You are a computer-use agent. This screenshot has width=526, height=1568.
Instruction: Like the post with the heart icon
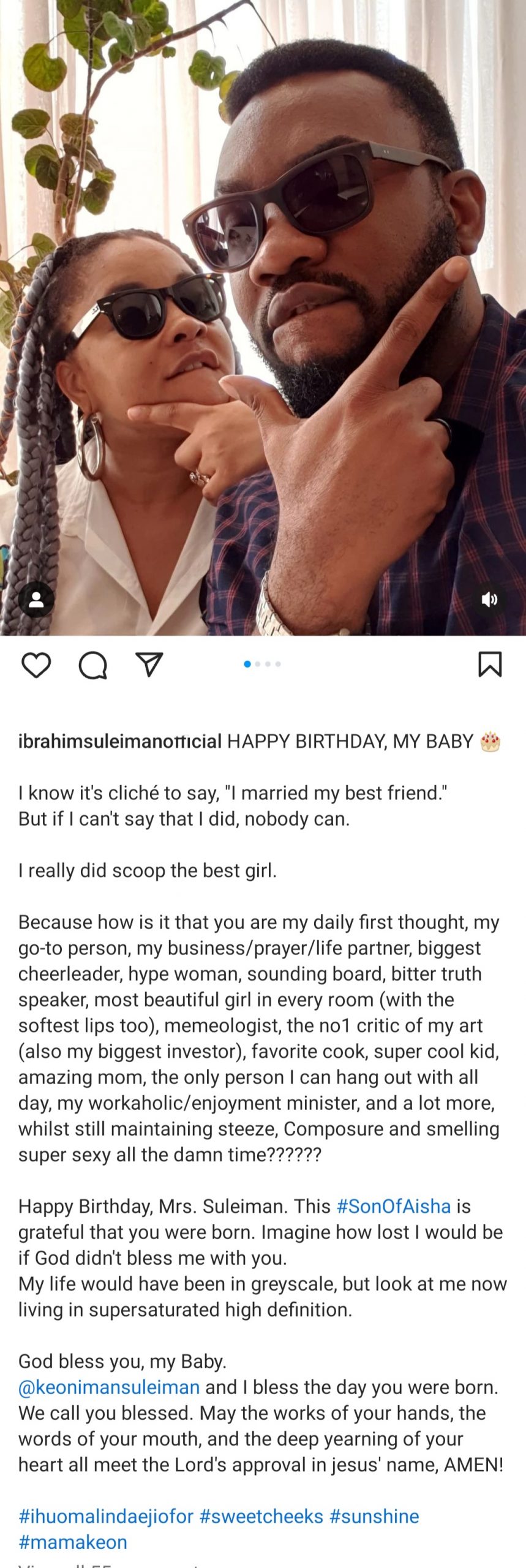click(x=36, y=665)
